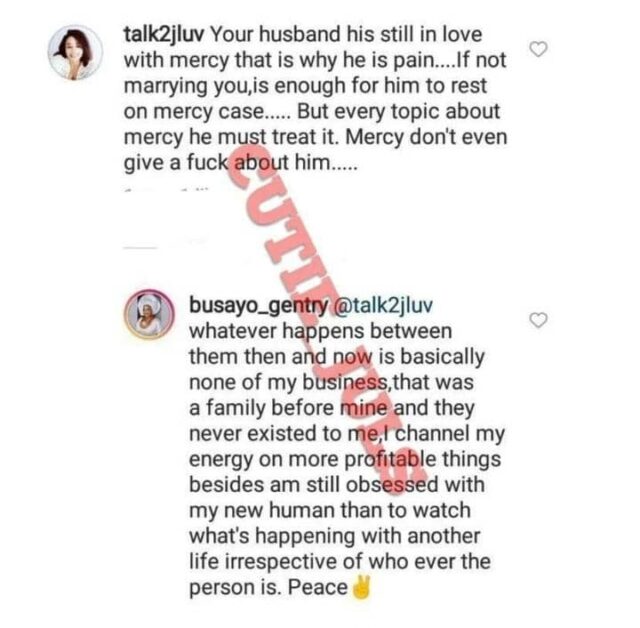The width and height of the screenshot is (640, 628).
Task: Follow the @talk2jluv mention in the reply
Action: pos(383,306)
